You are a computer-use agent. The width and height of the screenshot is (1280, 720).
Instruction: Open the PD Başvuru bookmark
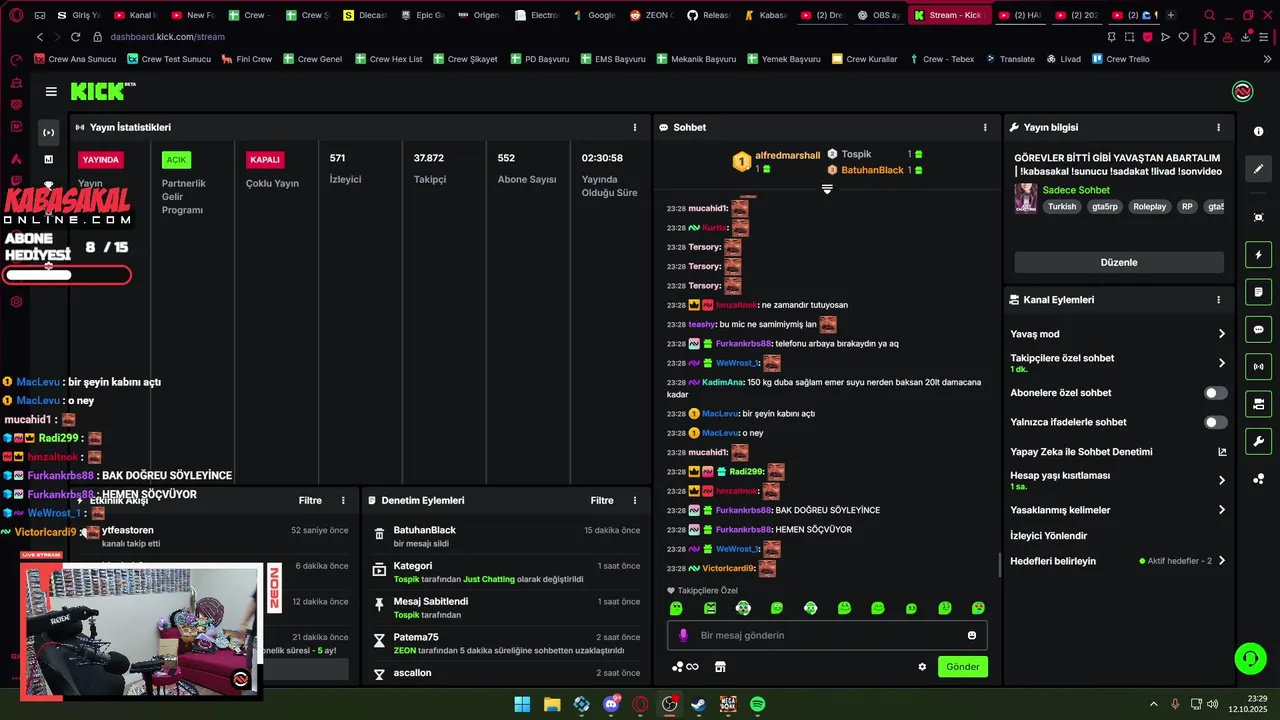(x=540, y=59)
